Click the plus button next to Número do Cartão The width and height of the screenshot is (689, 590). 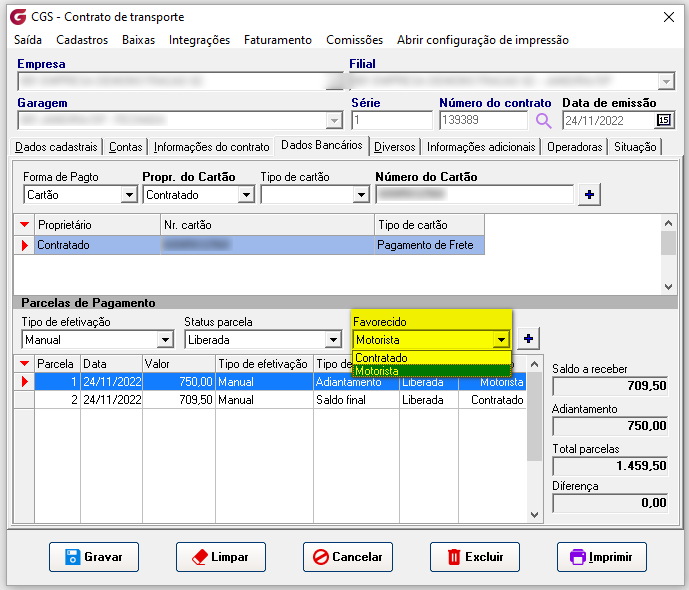pyautogui.click(x=589, y=195)
